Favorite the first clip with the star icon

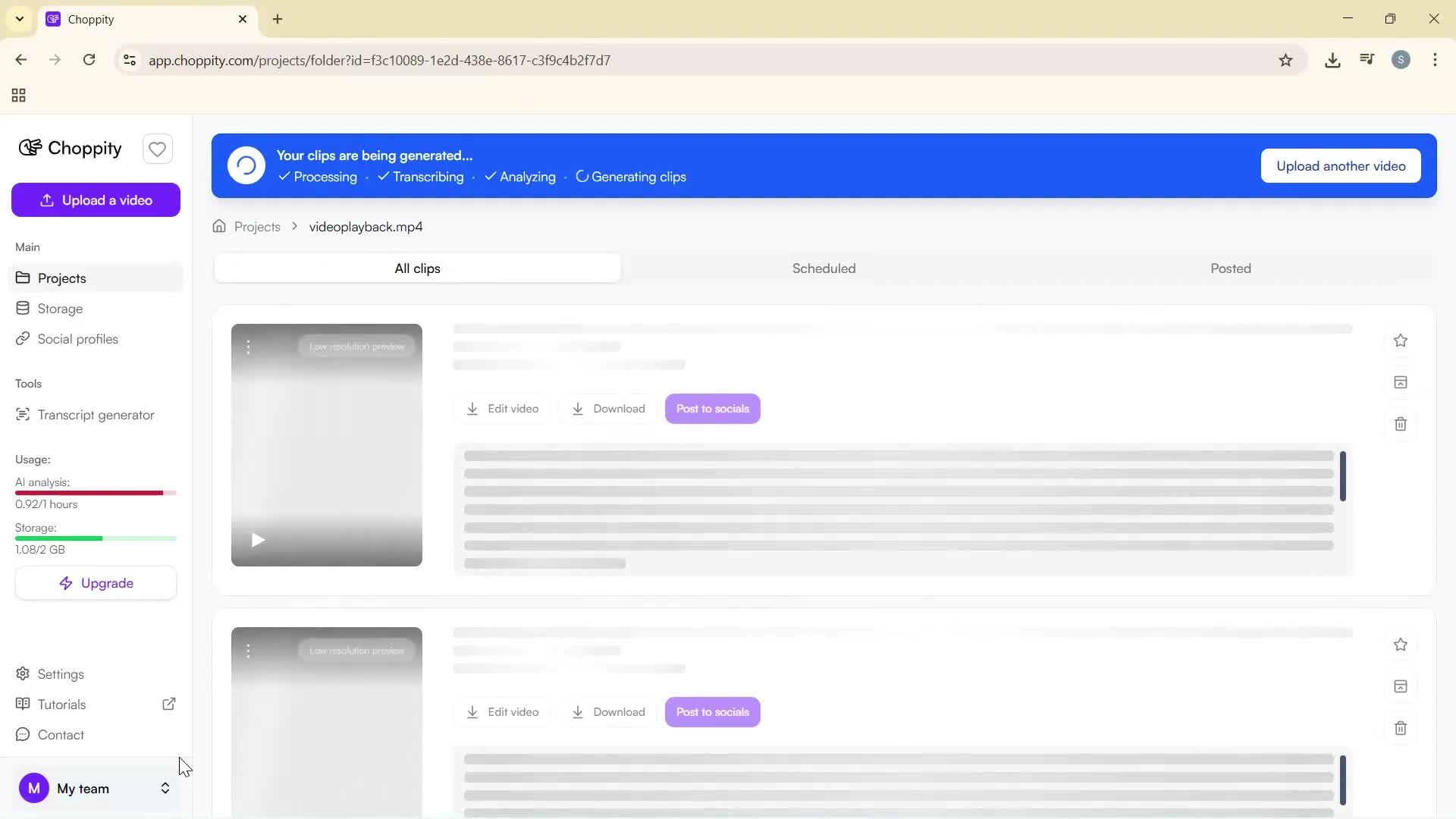pyautogui.click(x=1400, y=340)
